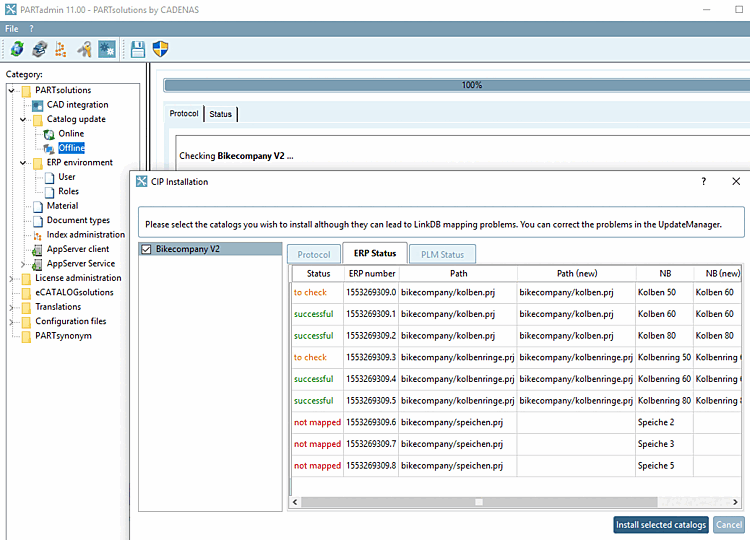
Task: Click the server database toolbar icon
Action: (x=40, y=49)
